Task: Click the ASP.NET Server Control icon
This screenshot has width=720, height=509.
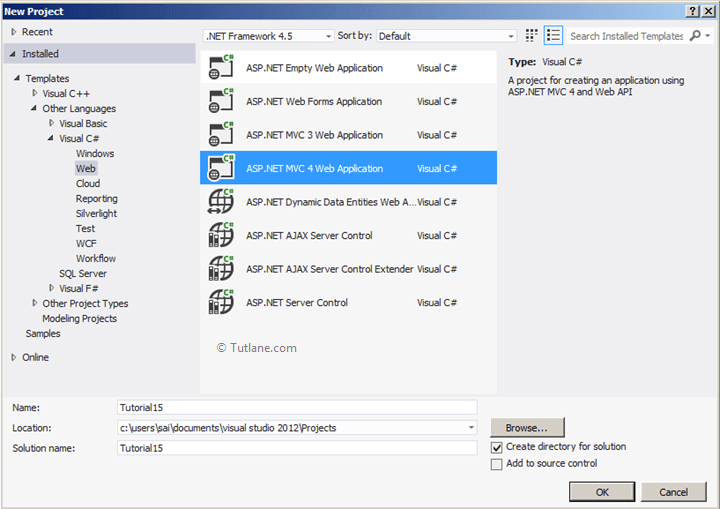Action: [x=220, y=302]
